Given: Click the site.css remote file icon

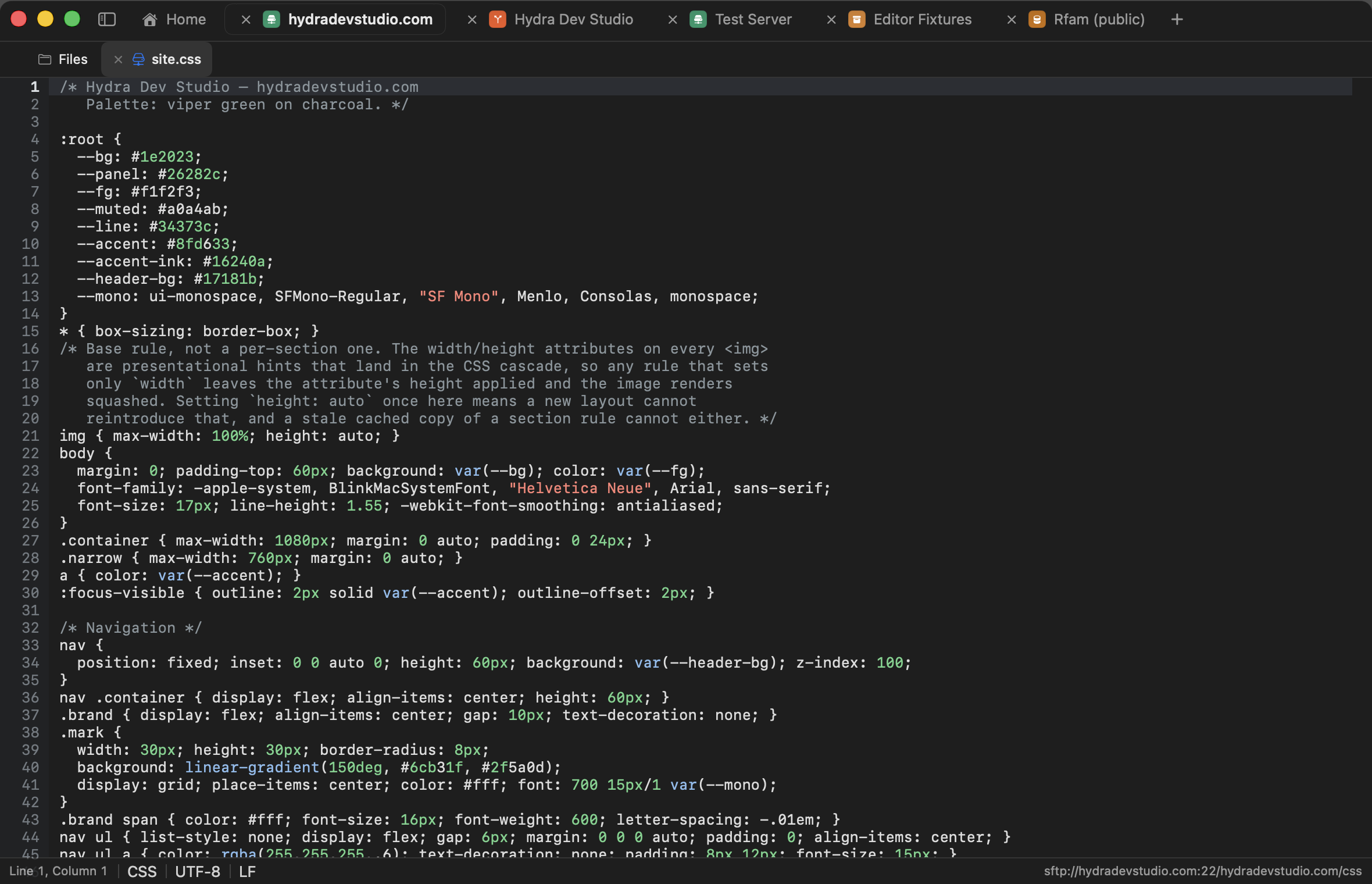Looking at the screenshot, I should point(138,59).
